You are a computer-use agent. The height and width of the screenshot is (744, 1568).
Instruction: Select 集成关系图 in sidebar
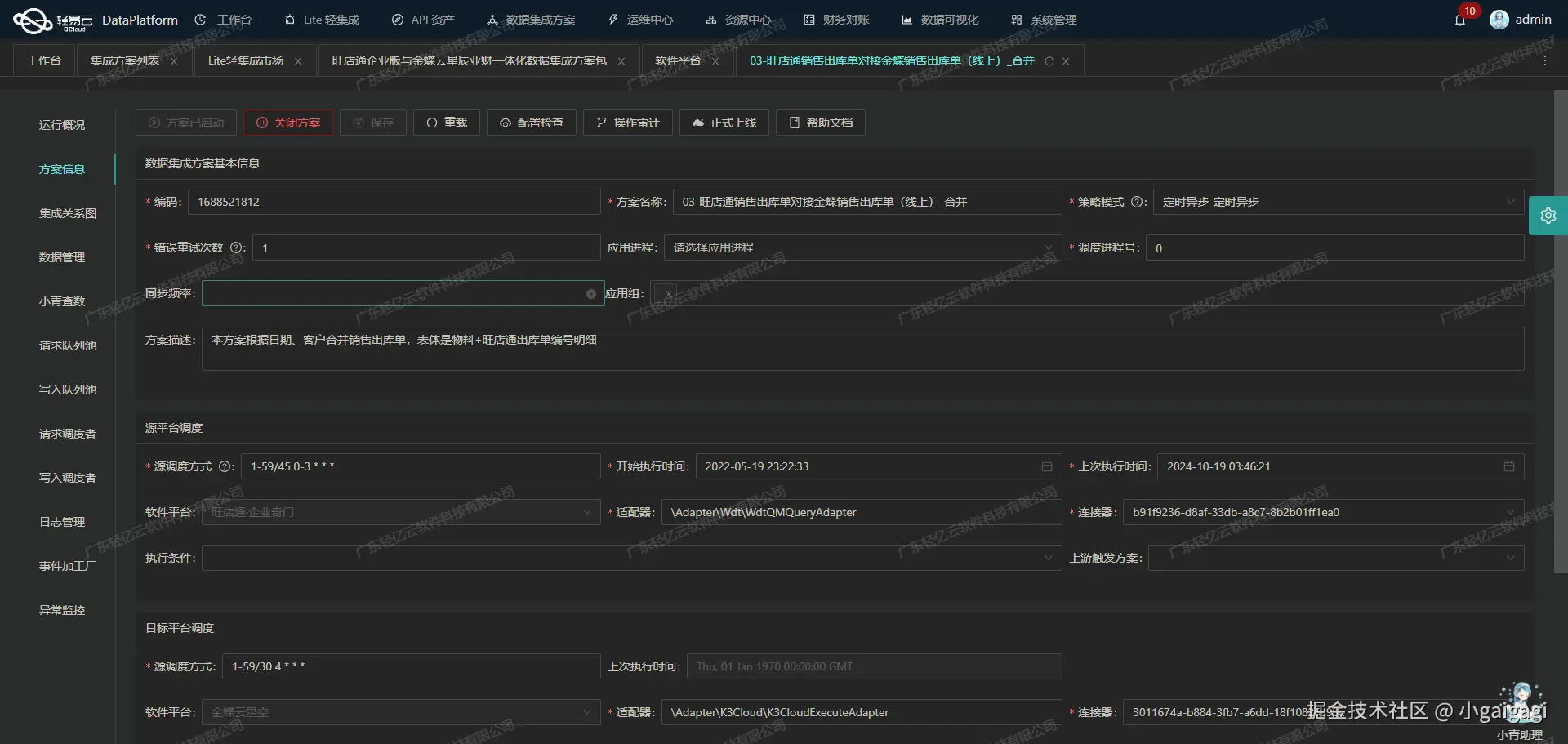click(68, 213)
